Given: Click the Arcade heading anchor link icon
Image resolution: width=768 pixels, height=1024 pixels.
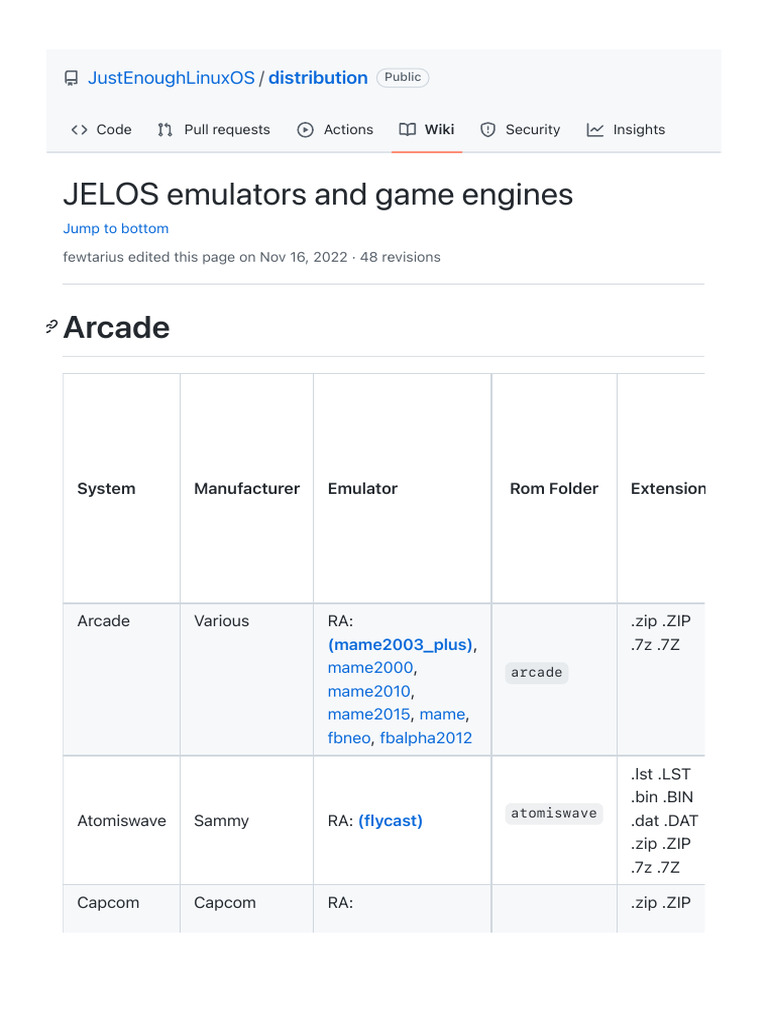Looking at the screenshot, I should (x=52, y=327).
